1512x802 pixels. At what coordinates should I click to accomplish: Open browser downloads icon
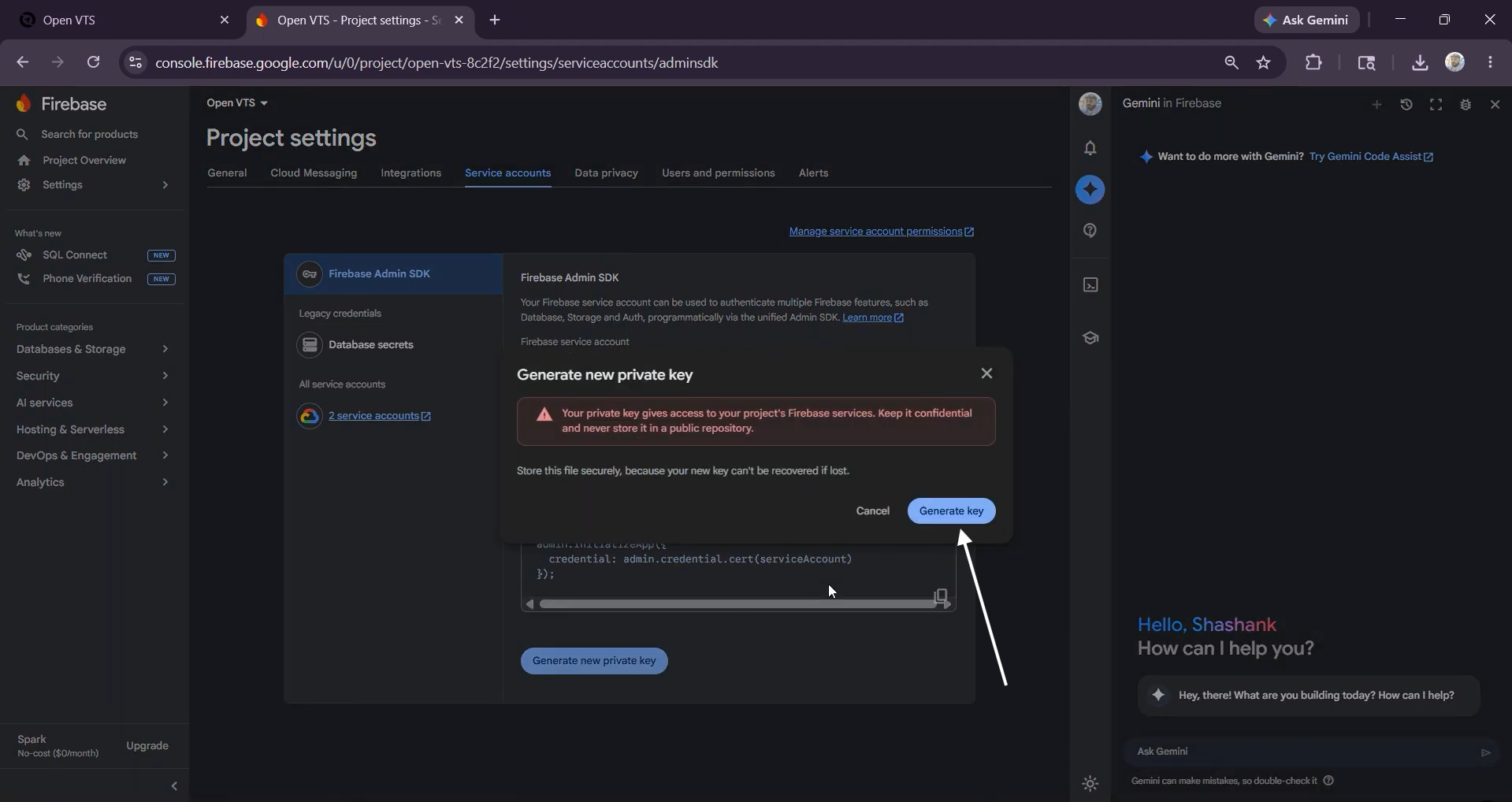[x=1420, y=63]
